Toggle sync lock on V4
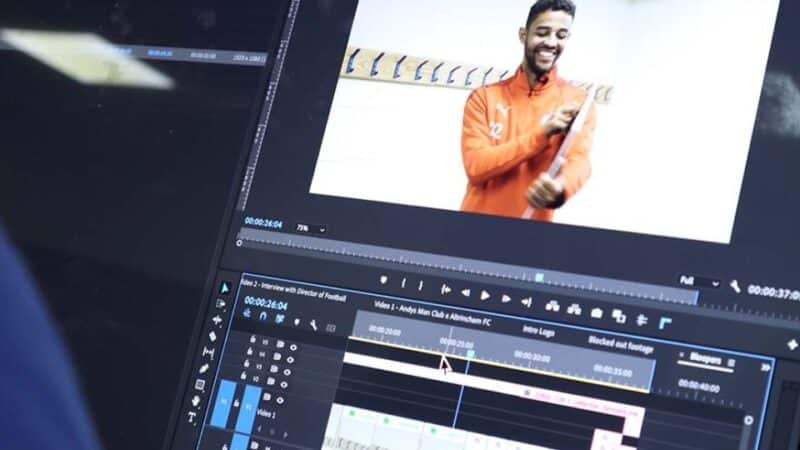The image size is (800, 450). 277,357
